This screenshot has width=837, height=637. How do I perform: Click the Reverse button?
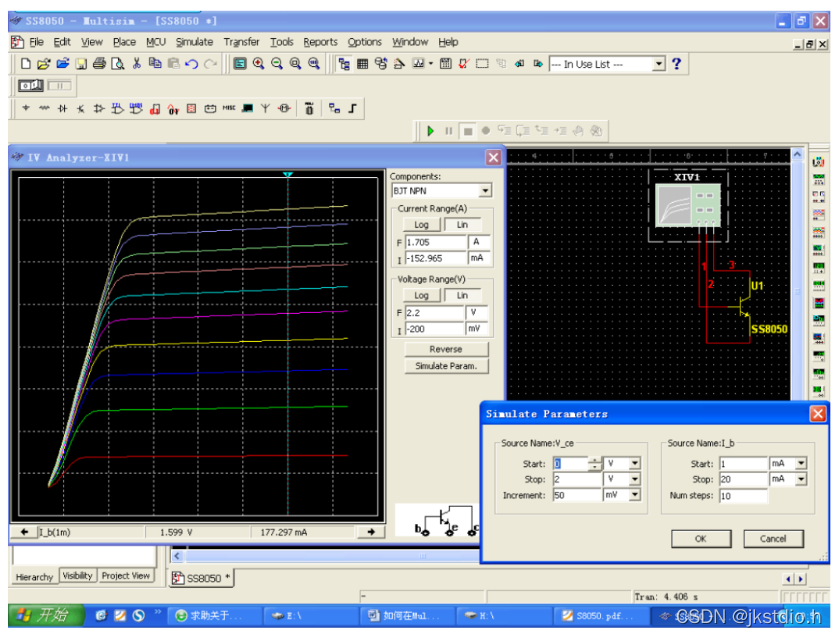tap(446, 349)
